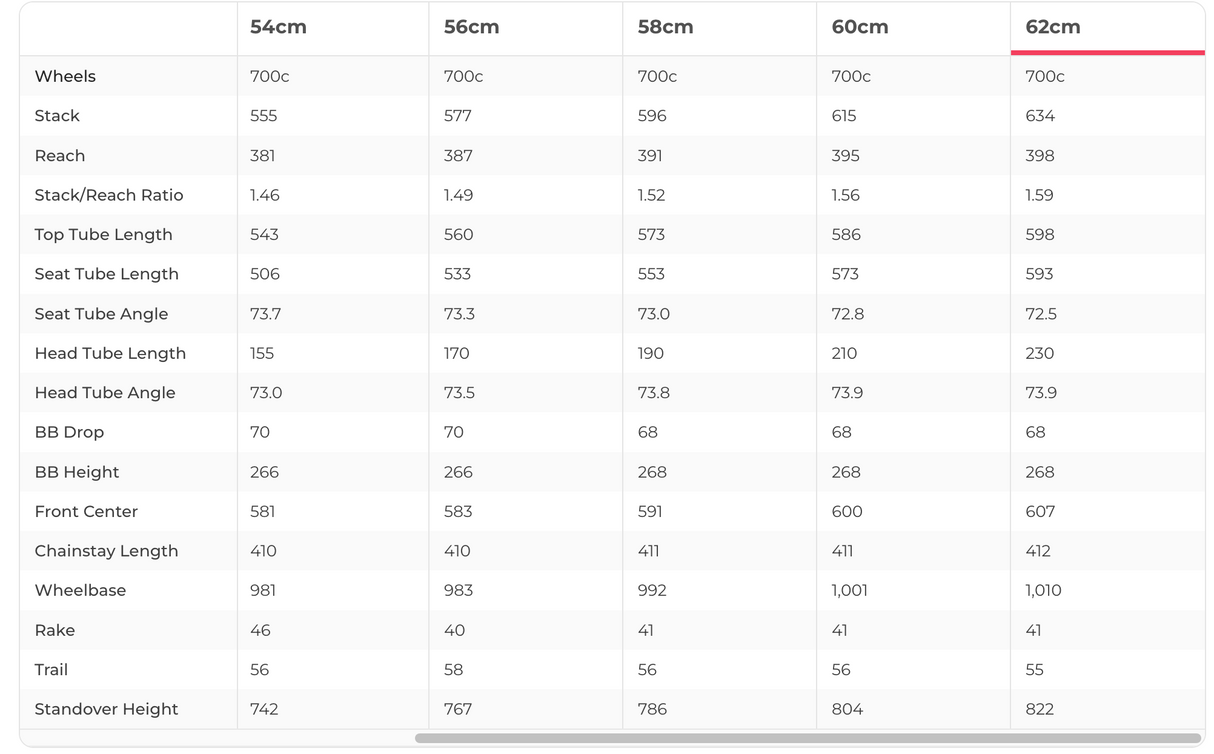The image size is (1214, 754).
Task: Select the 54cm size column header
Action: click(278, 28)
